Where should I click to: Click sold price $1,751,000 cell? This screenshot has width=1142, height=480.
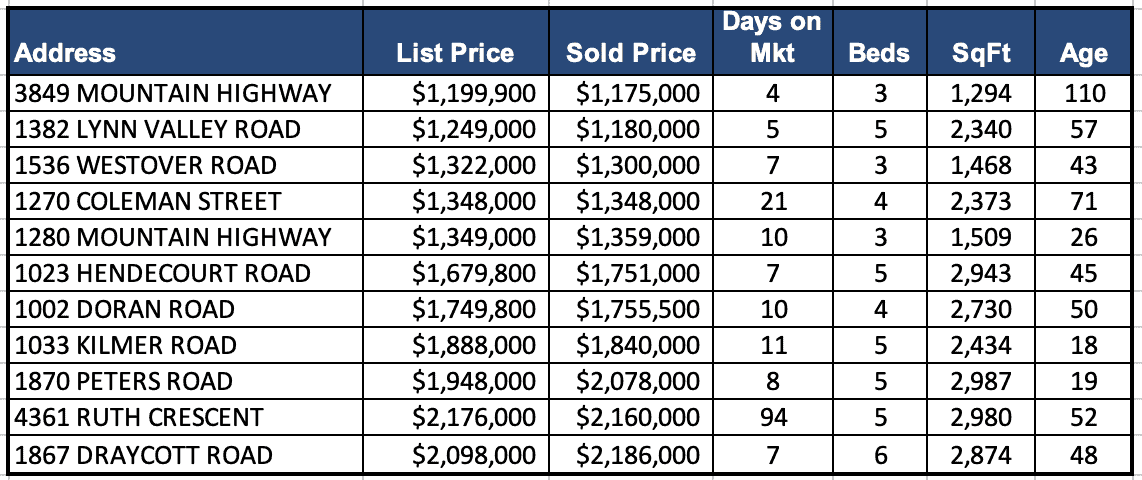(x=638, y=273)
